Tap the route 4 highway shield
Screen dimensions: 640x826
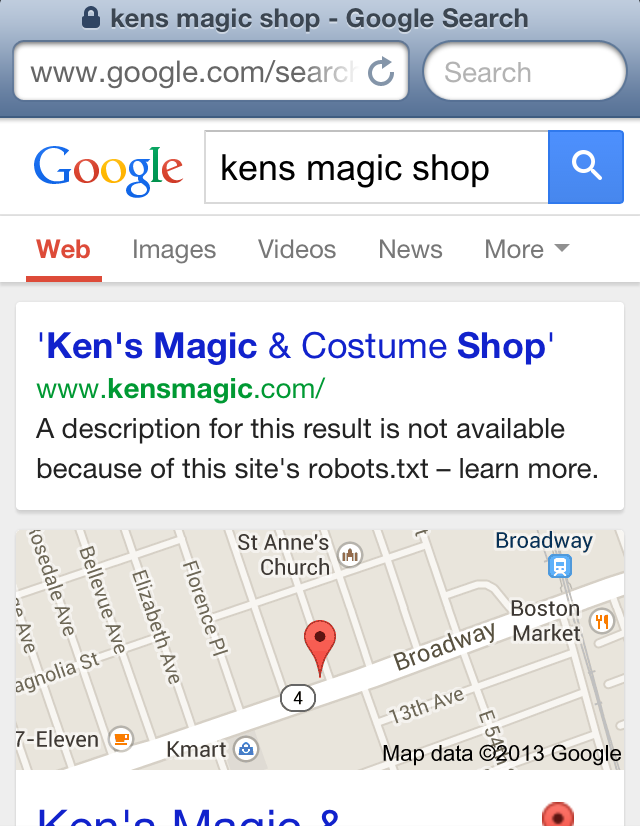(x=298, y=698)
